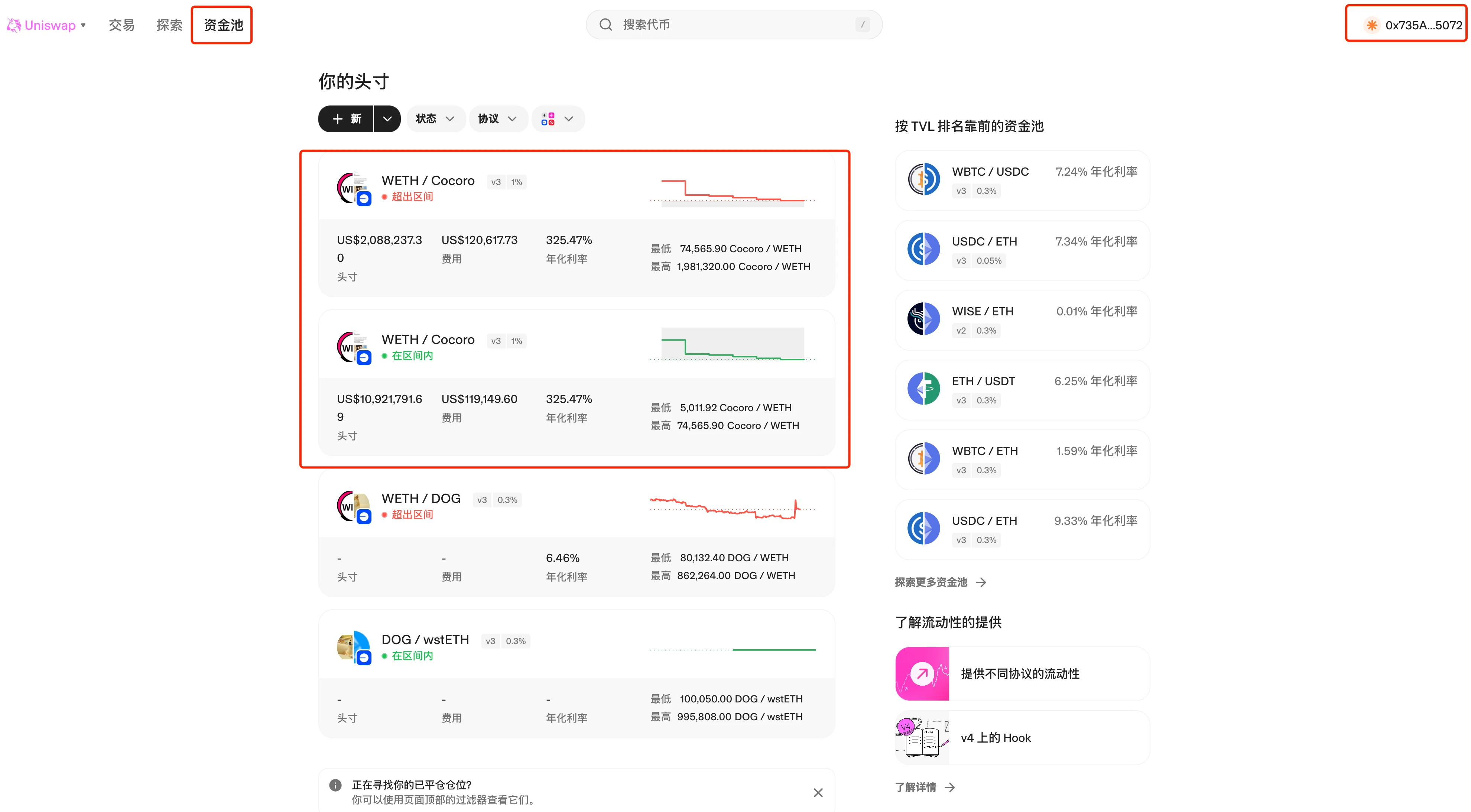Click the wallet address 0x735A...5072 icon
This screenshot has width=1471, height=812.
1370,25
